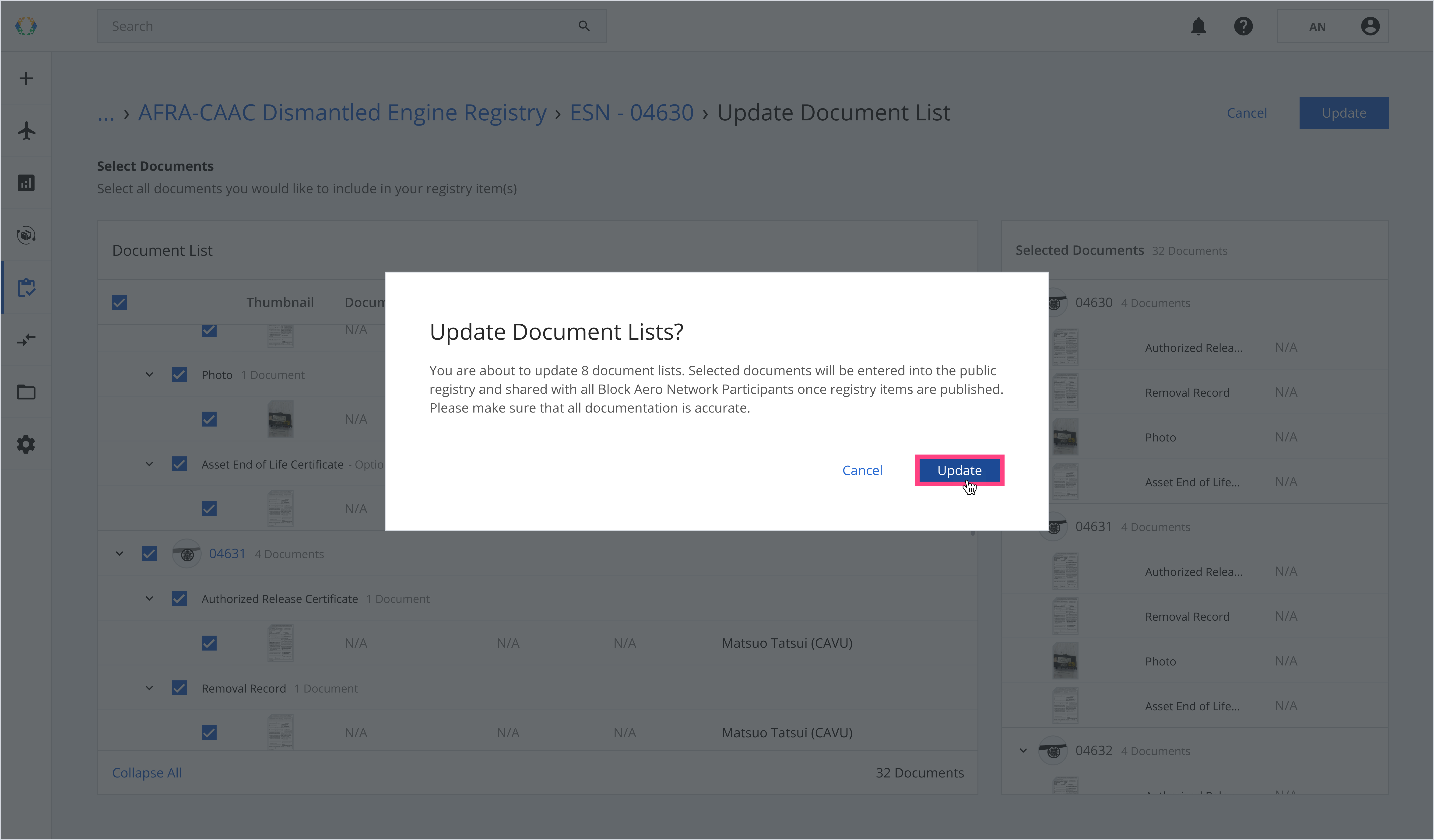Open the folder icon in the sidebar

pos(26,392)
